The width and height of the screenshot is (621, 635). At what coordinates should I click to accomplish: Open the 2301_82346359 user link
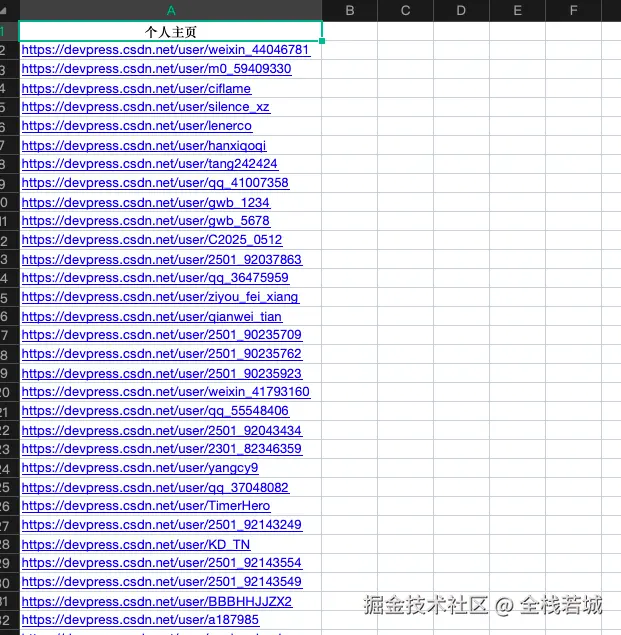(x=162, y=449)
